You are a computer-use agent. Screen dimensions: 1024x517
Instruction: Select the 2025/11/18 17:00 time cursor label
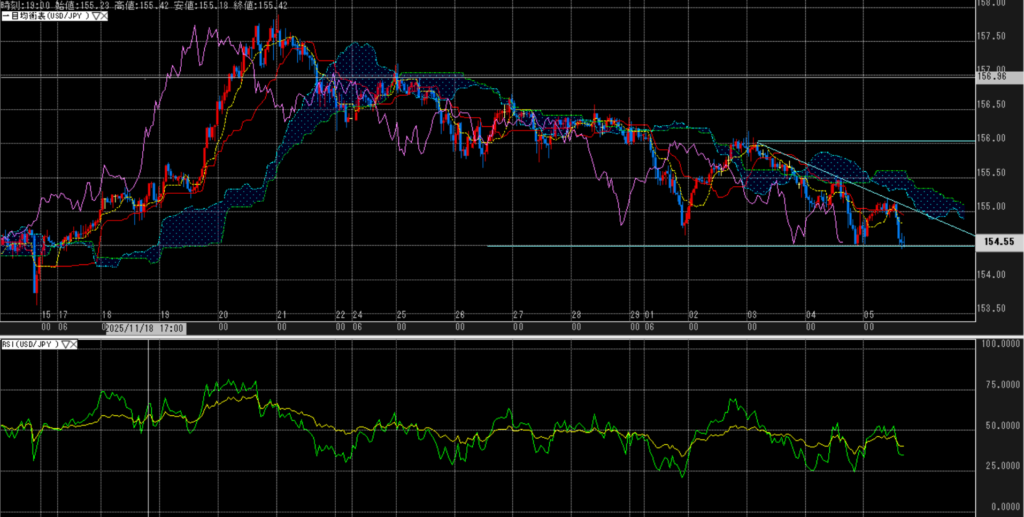click(145, 327)
